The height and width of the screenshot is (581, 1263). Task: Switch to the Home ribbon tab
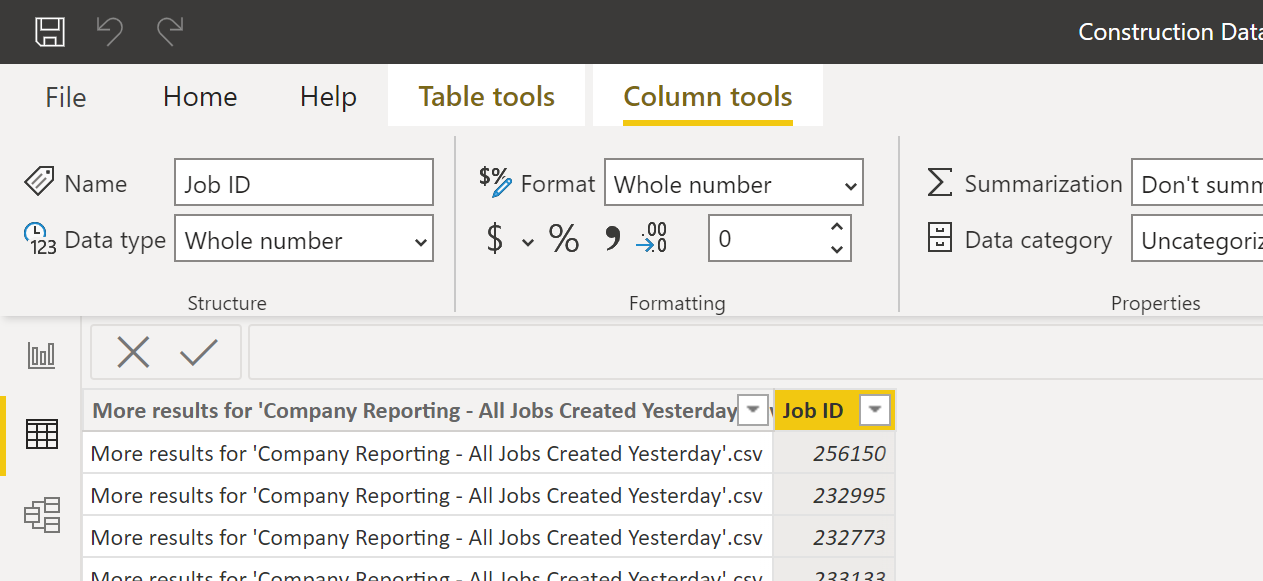(x=200, y=97)
